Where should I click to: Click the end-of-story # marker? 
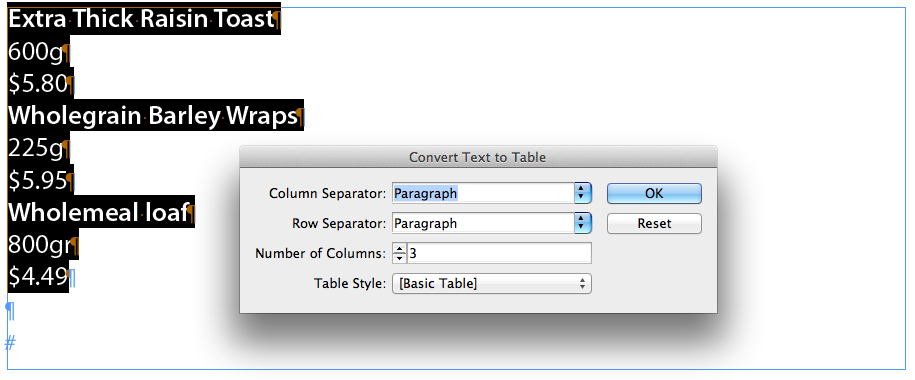tap(10, 343)
